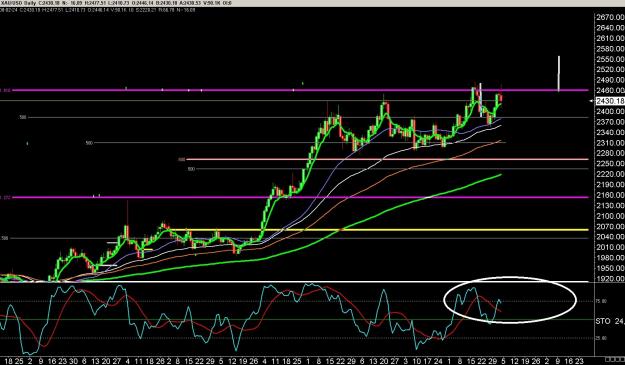Select the pink horizontal line
Viewport: 625px width, 365px height.
pyautogui.click(x=387, y=159)
